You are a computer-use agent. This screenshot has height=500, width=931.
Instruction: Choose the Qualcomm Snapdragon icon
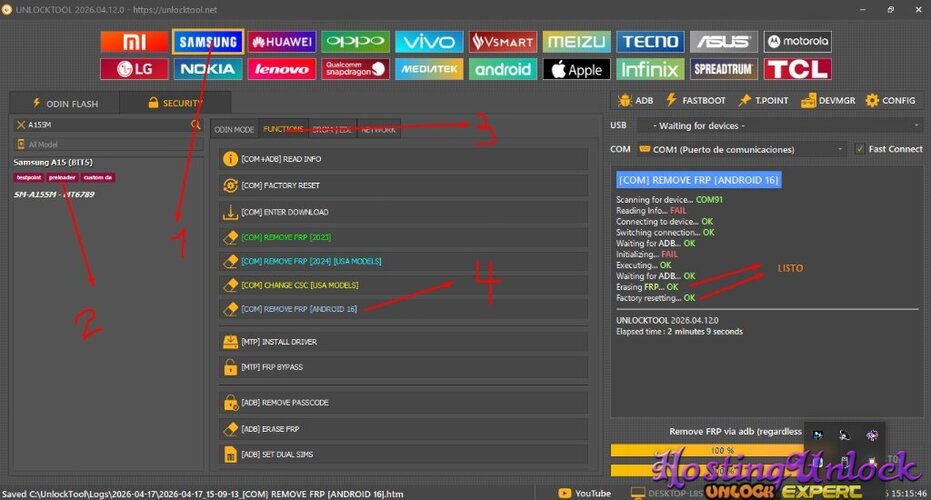point(355,69)
